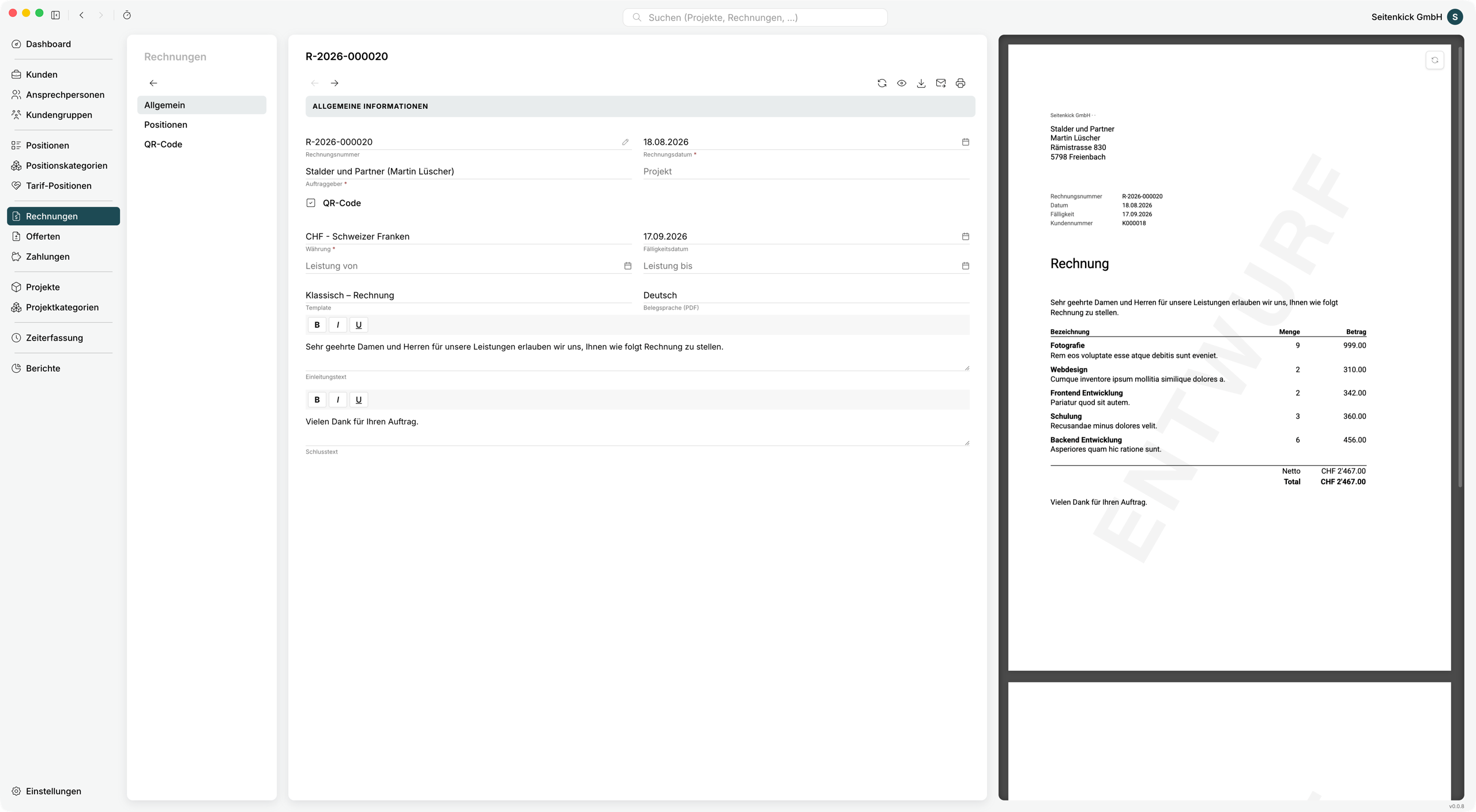1476x812 pixels.
Task: Open calendar for Leistung von
Action: [x=627, y=266]
